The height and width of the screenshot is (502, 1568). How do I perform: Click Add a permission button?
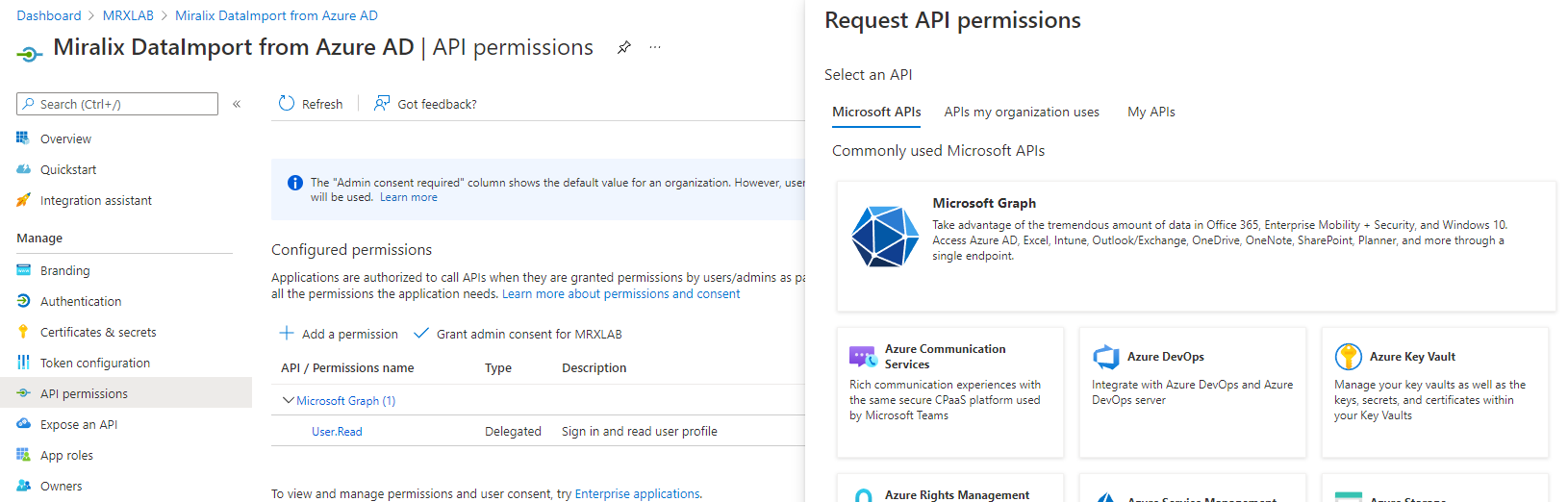tap(339, 334)
